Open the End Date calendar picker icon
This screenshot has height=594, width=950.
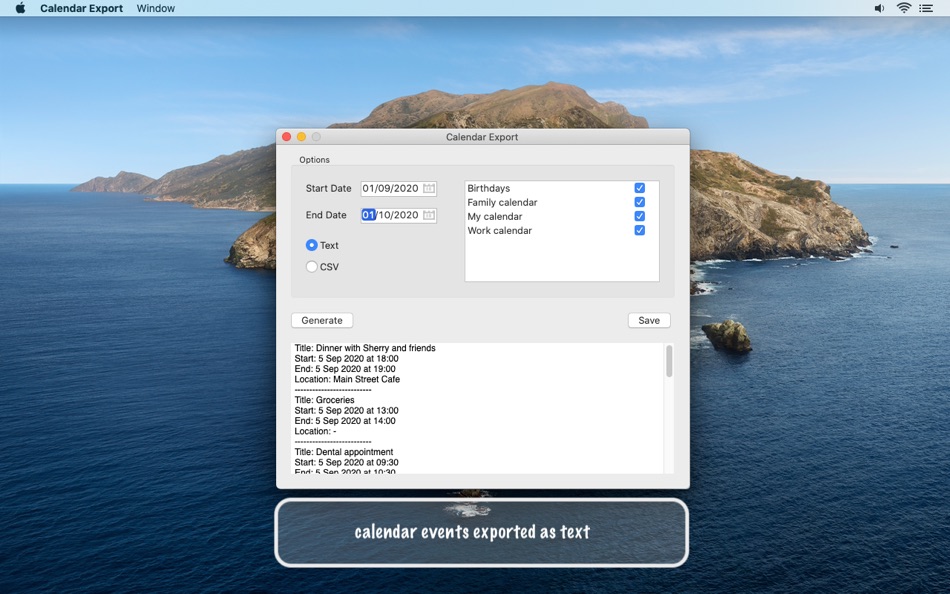428,215
